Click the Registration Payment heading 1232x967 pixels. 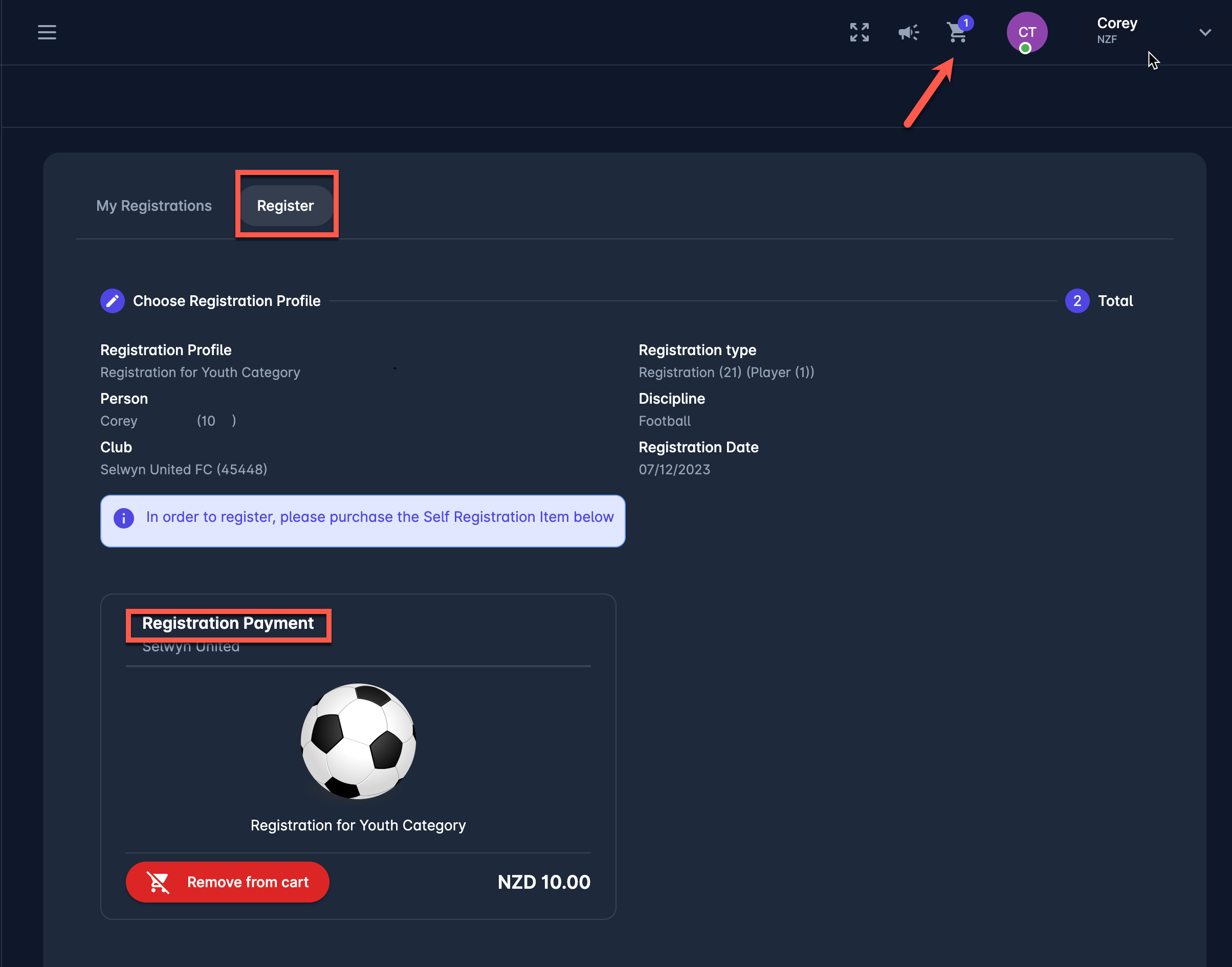click(228, 623)
